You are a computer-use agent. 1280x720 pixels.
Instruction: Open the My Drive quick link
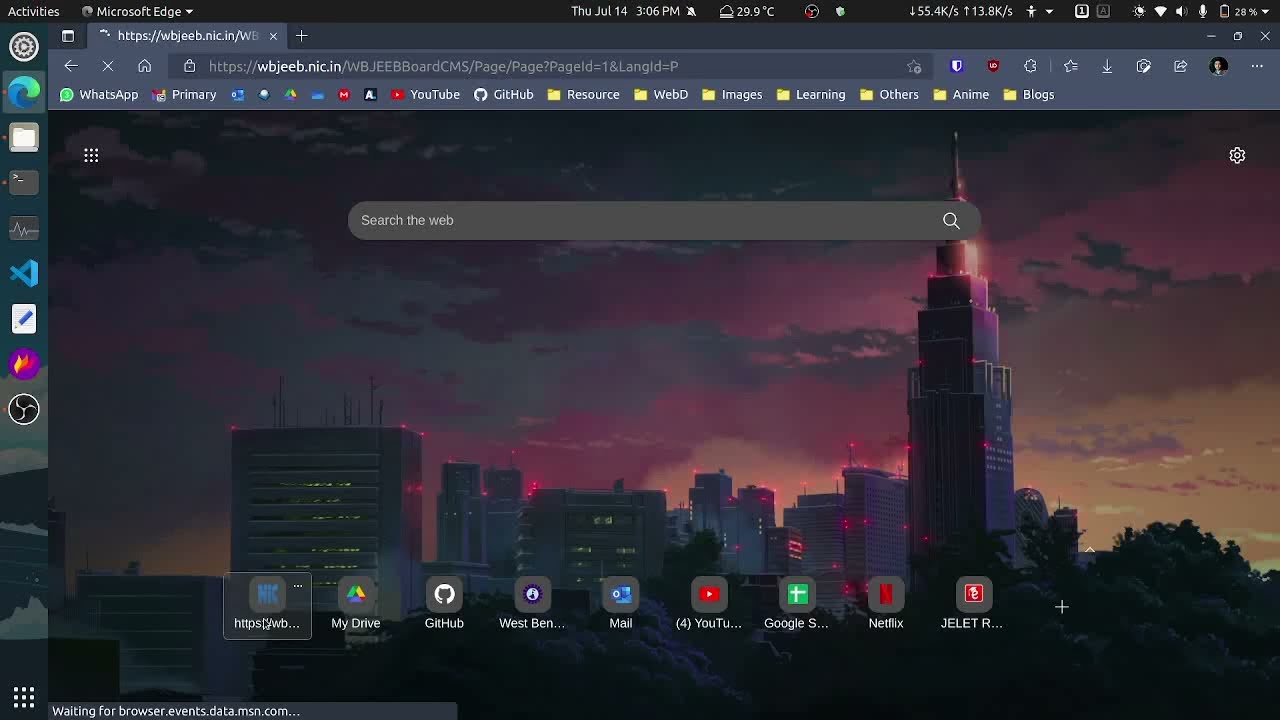tap(356, 605)
